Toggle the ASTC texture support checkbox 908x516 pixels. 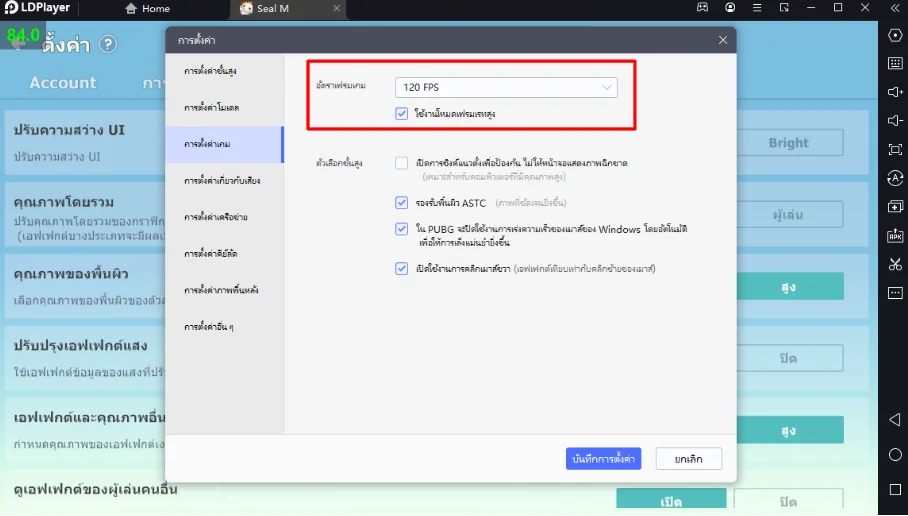click(401, 203)
